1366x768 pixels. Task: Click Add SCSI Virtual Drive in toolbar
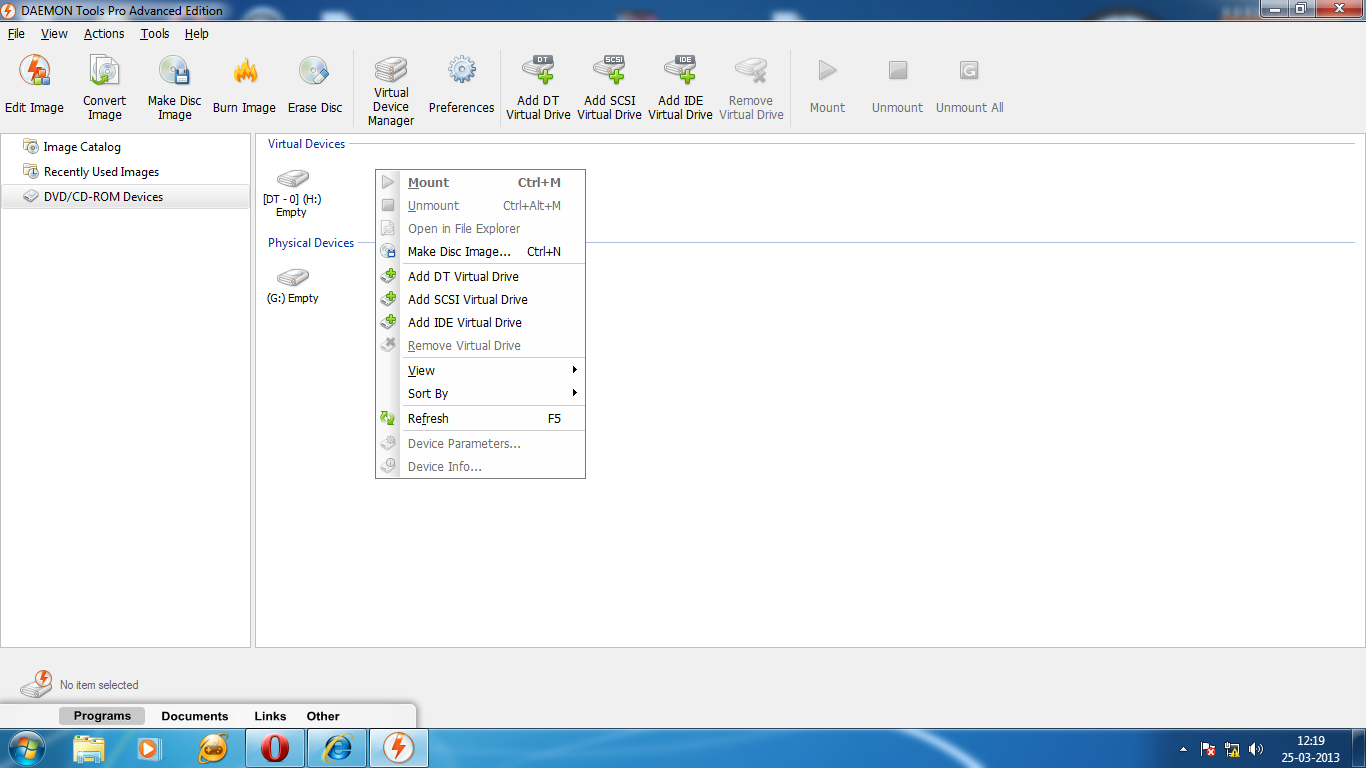609,88
